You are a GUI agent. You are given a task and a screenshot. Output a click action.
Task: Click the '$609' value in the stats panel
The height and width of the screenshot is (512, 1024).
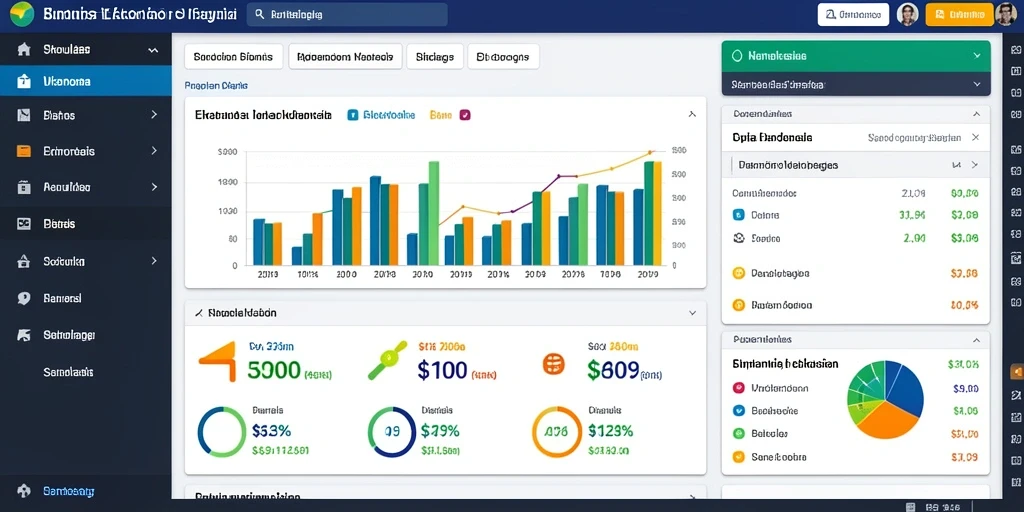click(613, 371)
